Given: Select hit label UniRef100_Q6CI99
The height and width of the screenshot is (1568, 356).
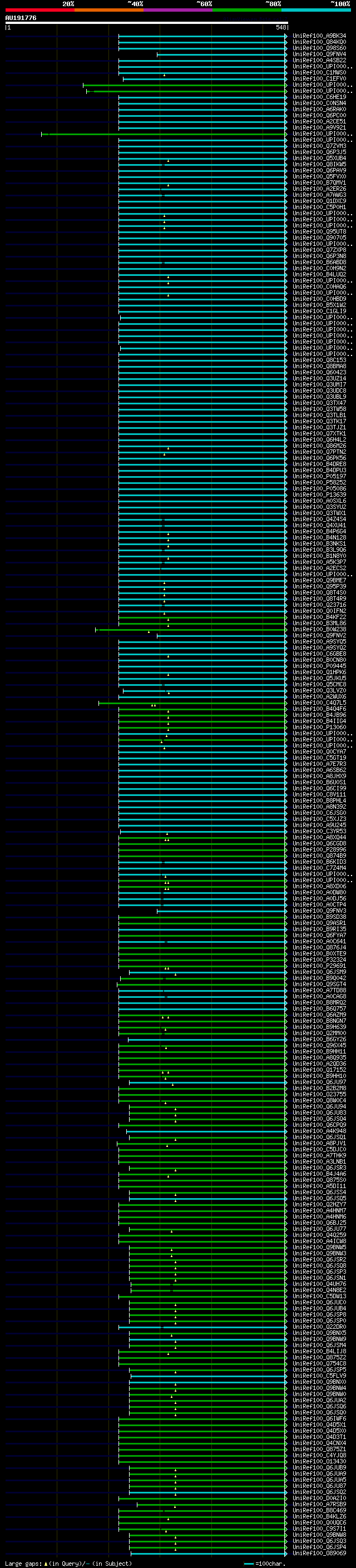Looking at the screenshot, I should pyautogui.click(x=319, y=788).
